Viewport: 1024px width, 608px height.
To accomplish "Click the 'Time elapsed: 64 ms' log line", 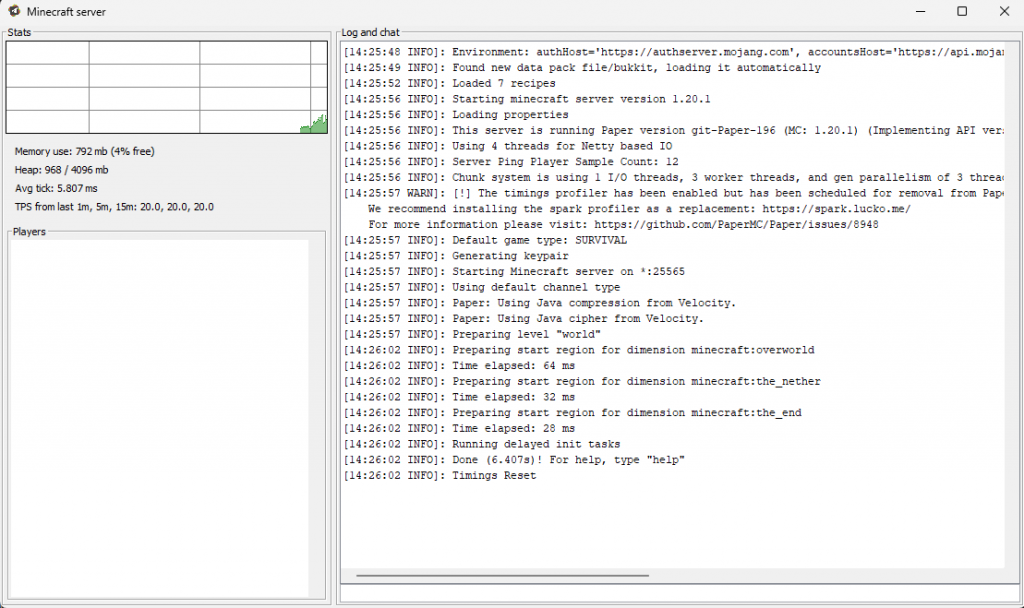I will [x=459, y=366].
